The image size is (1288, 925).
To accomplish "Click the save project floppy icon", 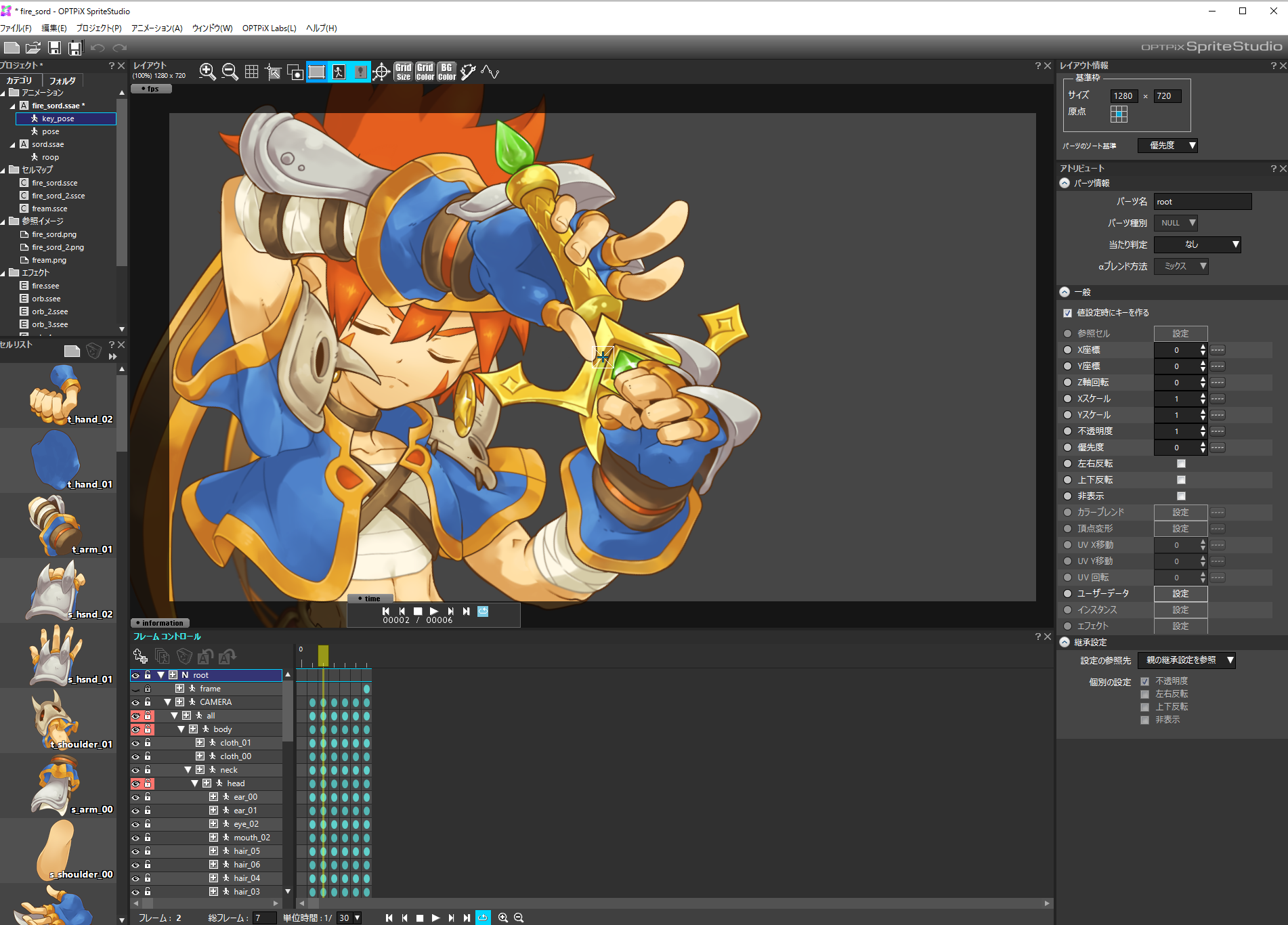I will point(55,47).
